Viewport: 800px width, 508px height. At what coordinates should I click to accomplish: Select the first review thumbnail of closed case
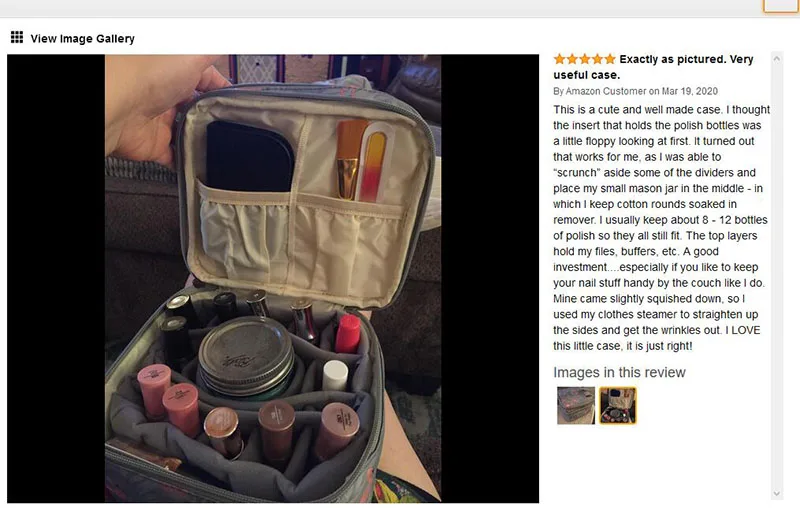[576, 405]
